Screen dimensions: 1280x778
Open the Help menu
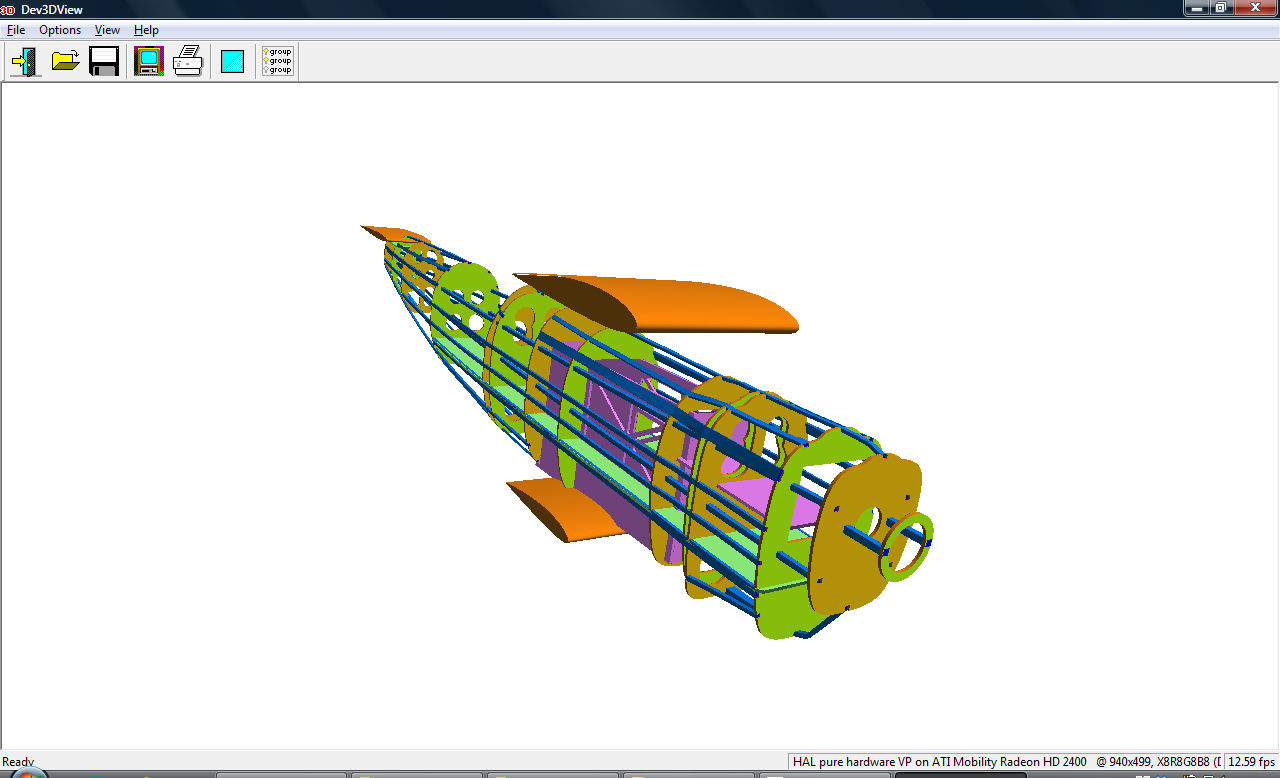(146, 30)
